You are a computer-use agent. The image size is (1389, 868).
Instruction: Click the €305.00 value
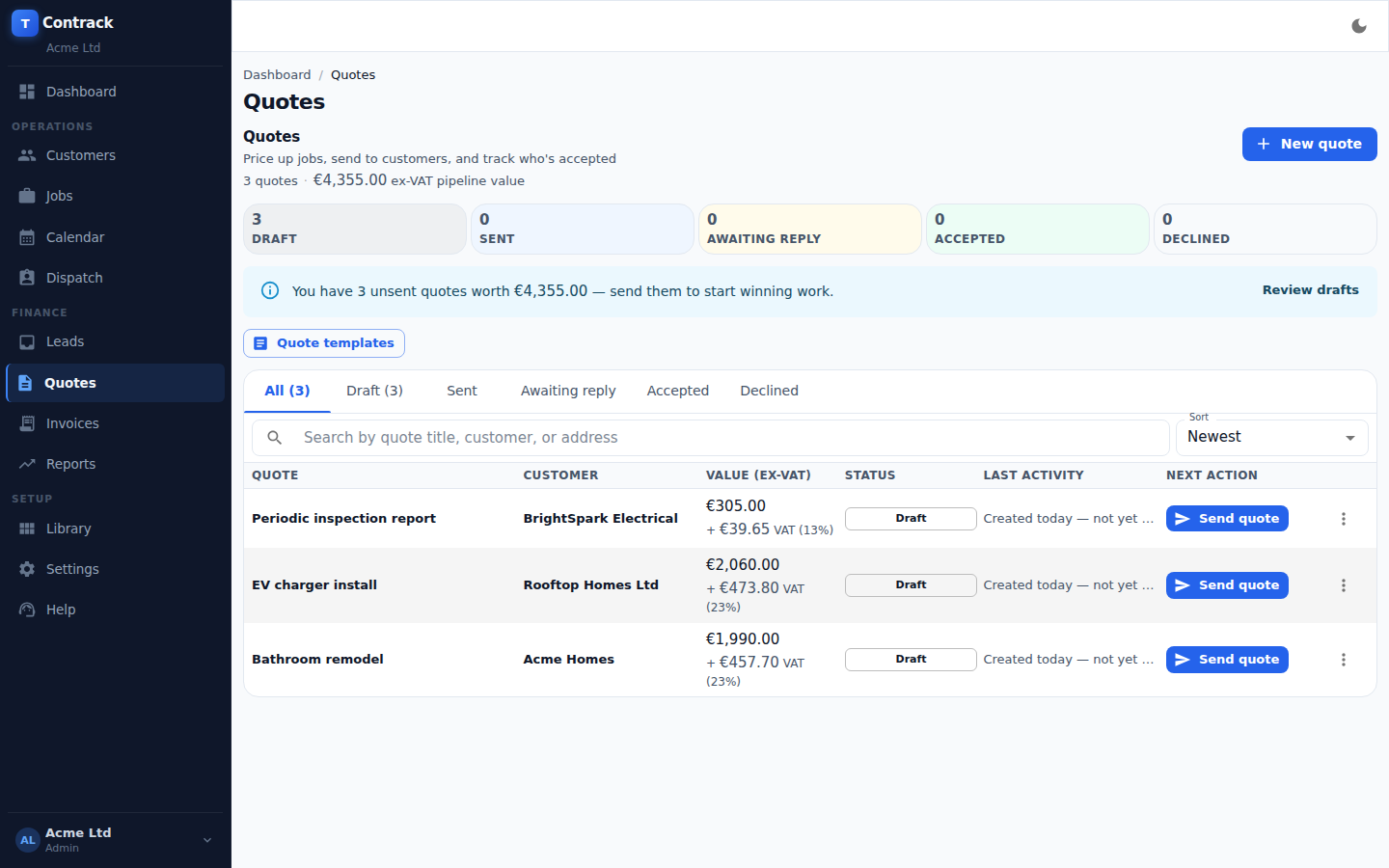pos(736,506)
